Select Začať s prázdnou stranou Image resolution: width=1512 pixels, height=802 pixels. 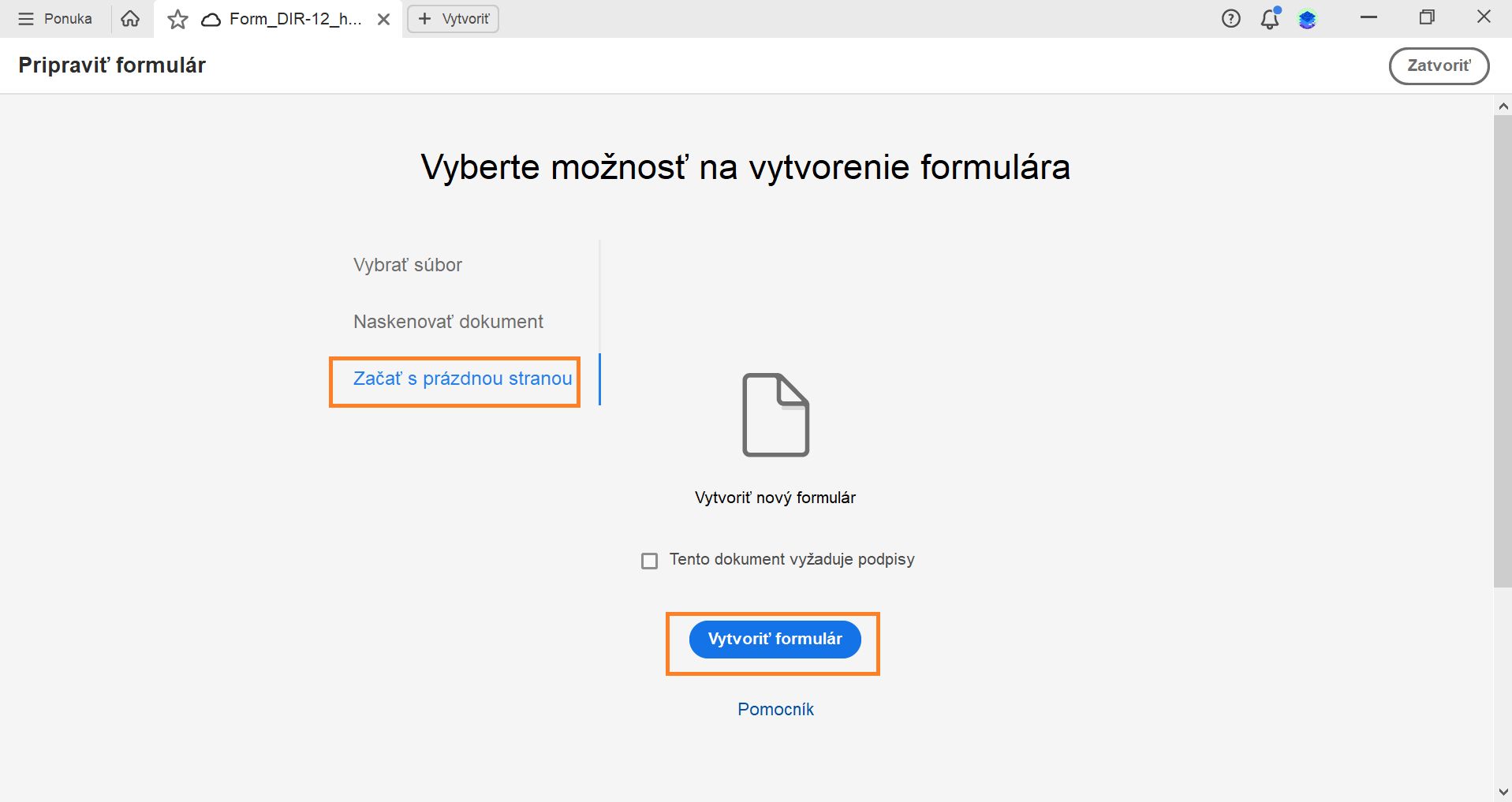click(x=461, y=379)
